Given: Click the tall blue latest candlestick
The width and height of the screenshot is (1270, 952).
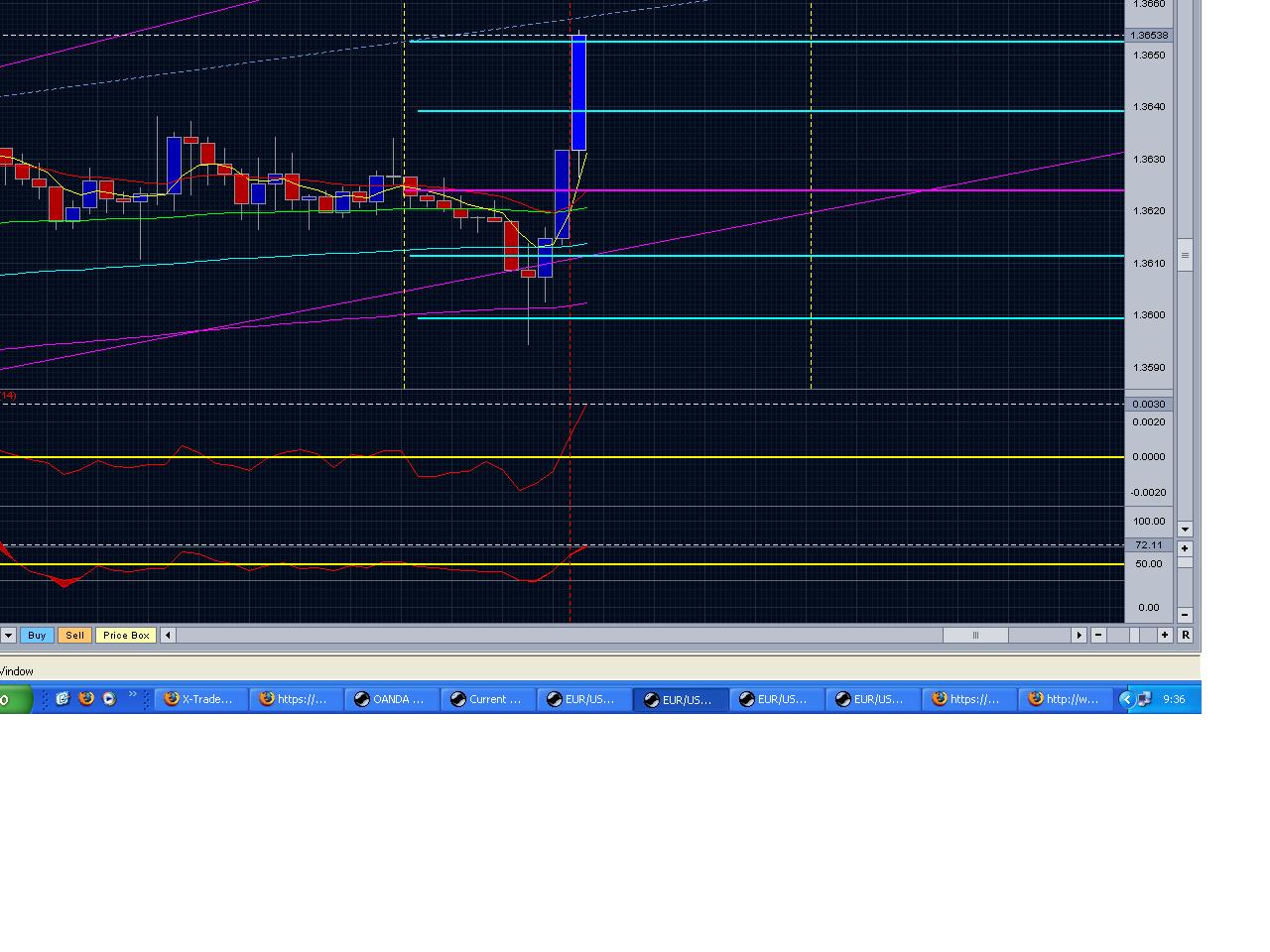Looking at the screenshot, I should 578,92.
